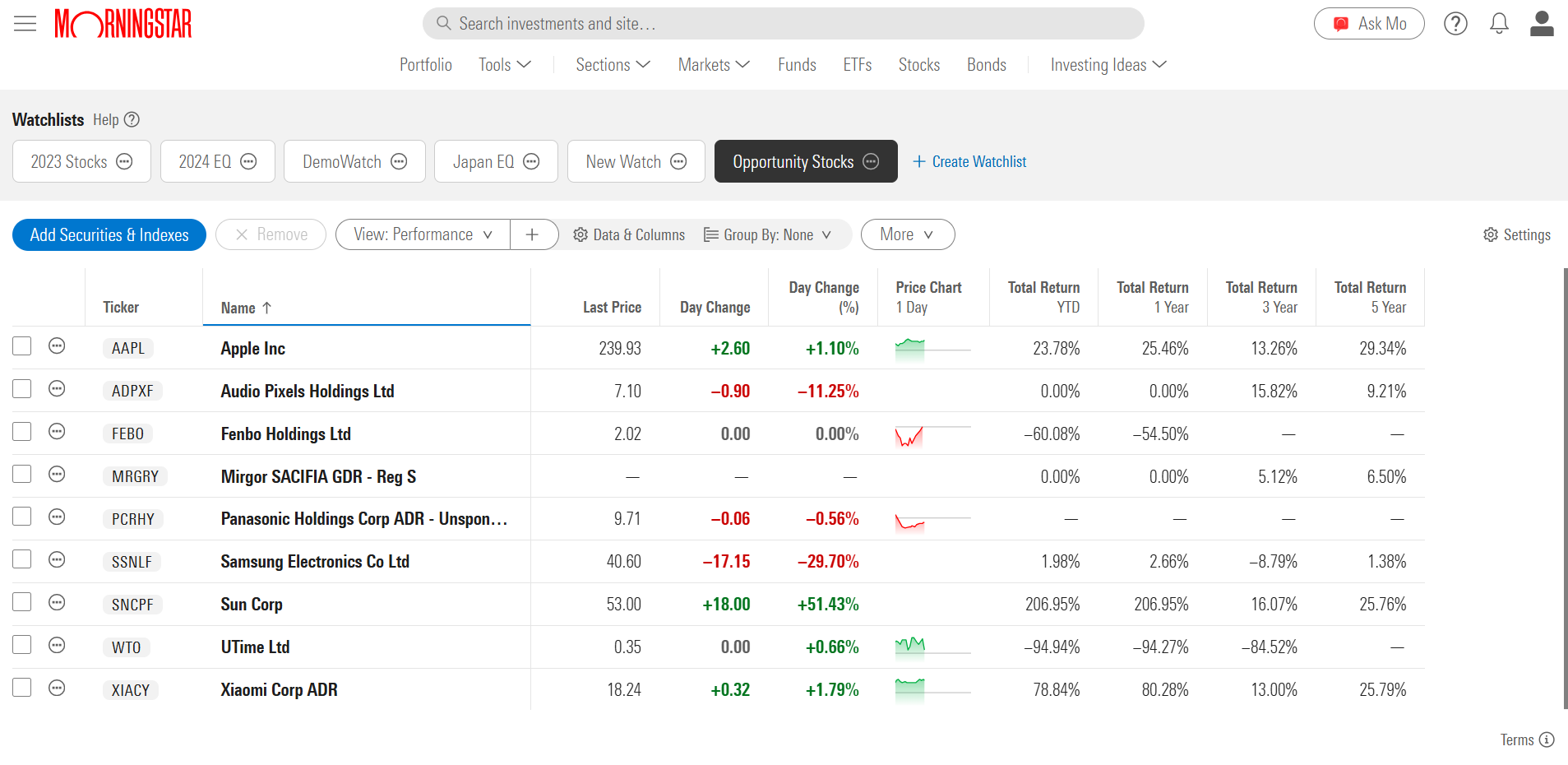Image resolution: width=1568 pixels, height=765 pixels.
Task: Open the notifications bell
Action: tap(1498, 23)
